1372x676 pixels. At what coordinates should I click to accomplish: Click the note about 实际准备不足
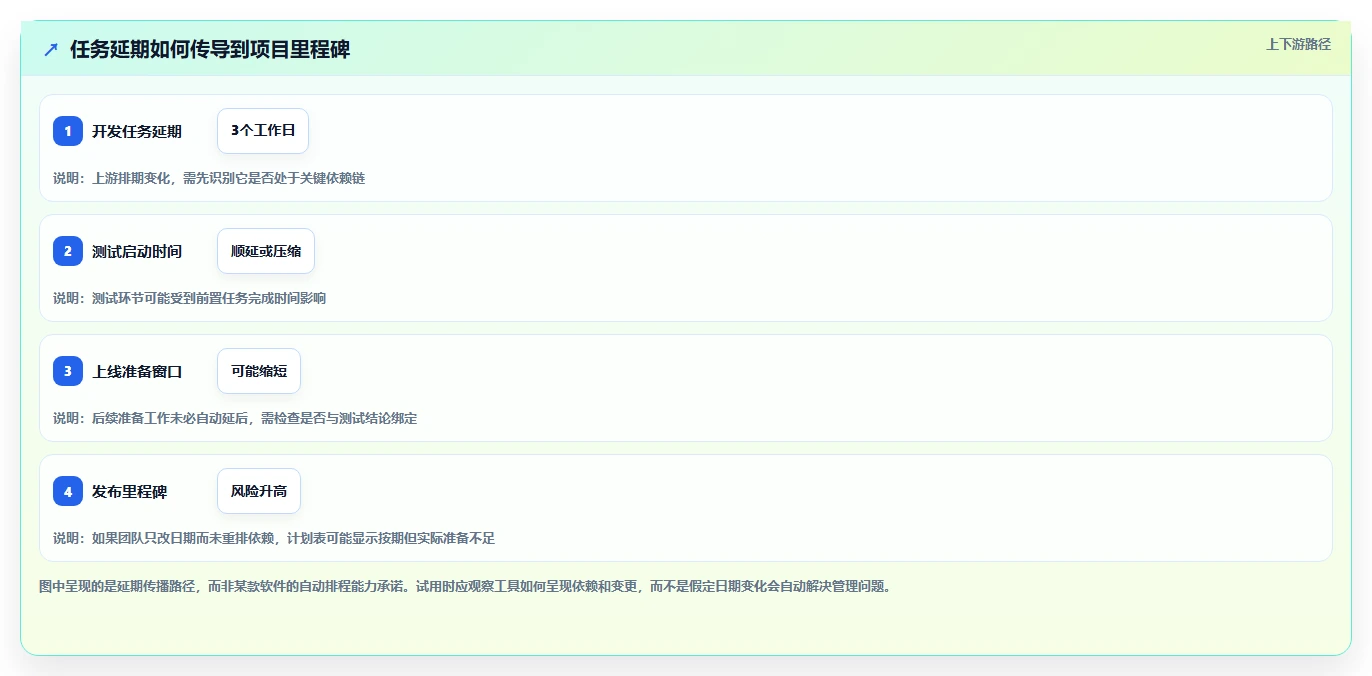click(x=274, y=538)
